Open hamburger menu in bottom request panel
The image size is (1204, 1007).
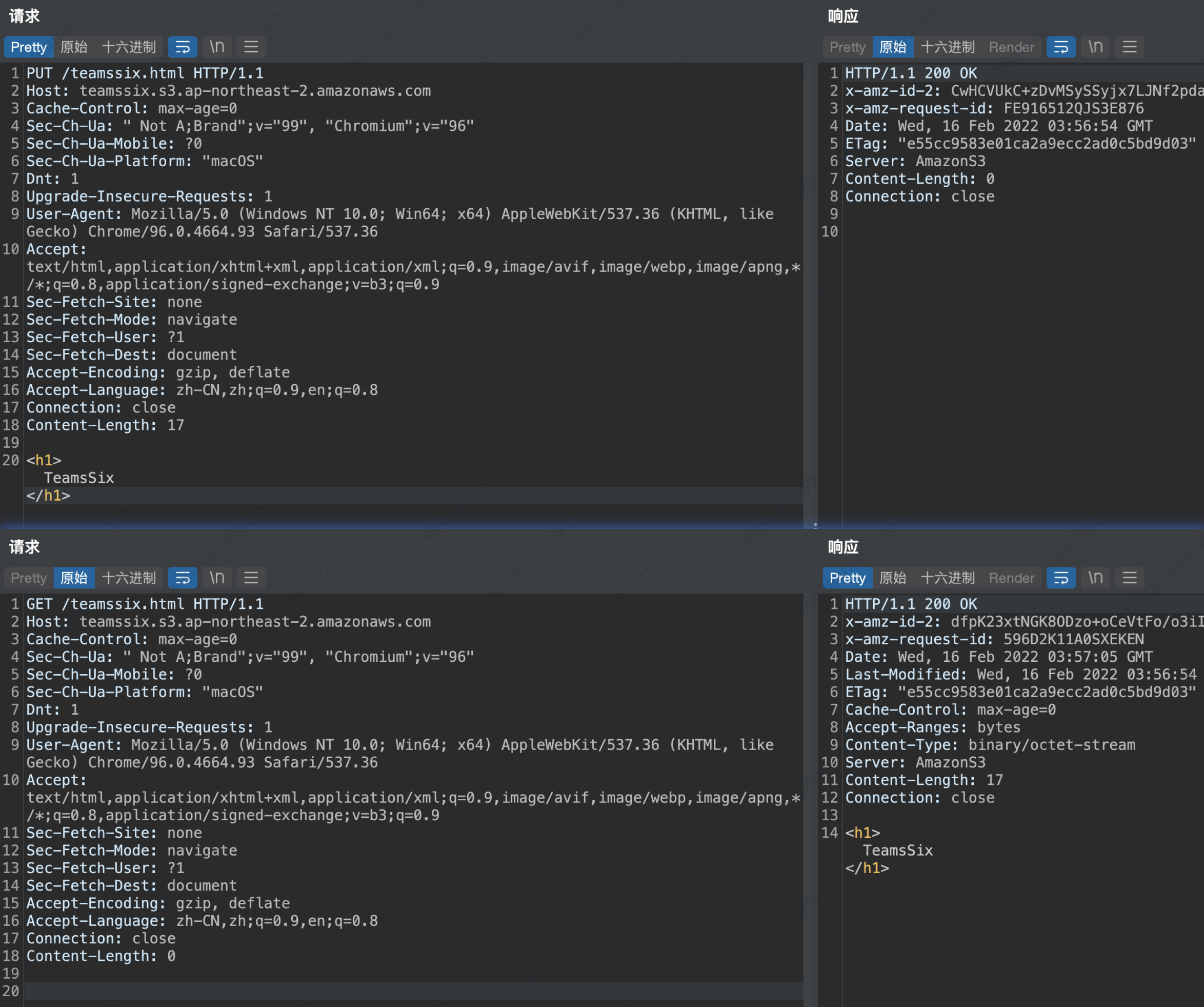click(251, 578)
